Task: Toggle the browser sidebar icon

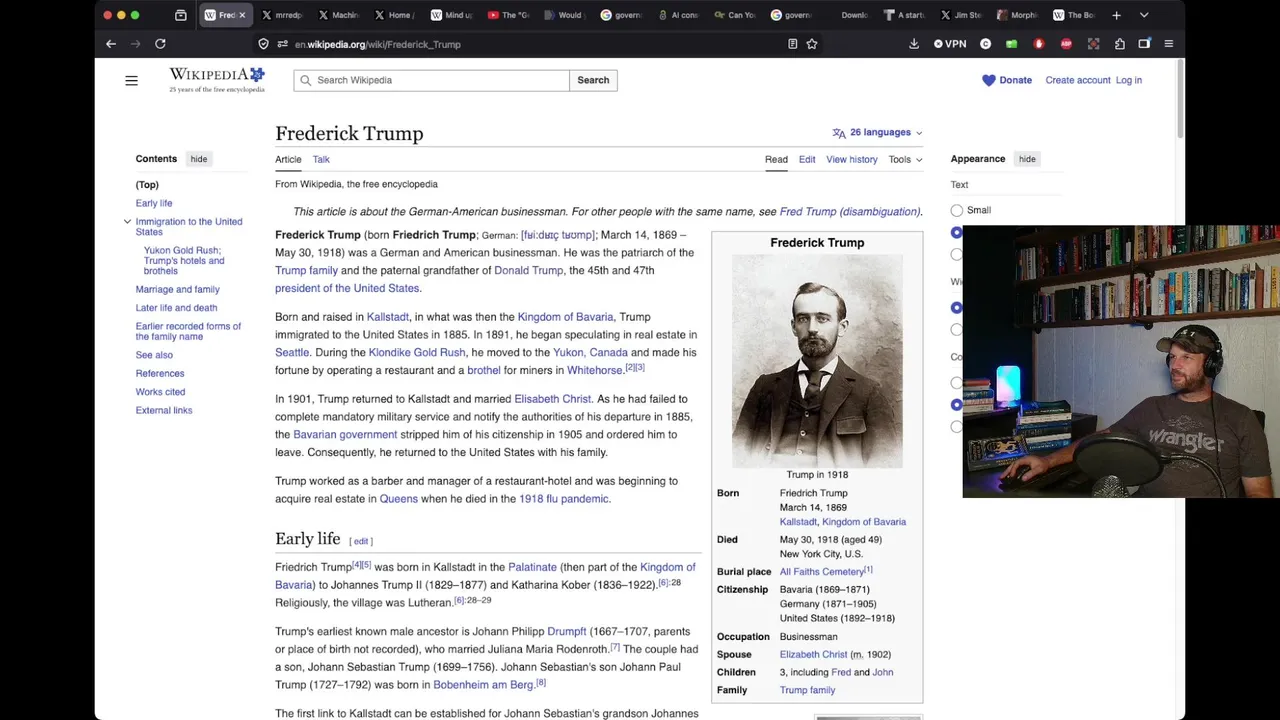Action: coord(1144,44)
